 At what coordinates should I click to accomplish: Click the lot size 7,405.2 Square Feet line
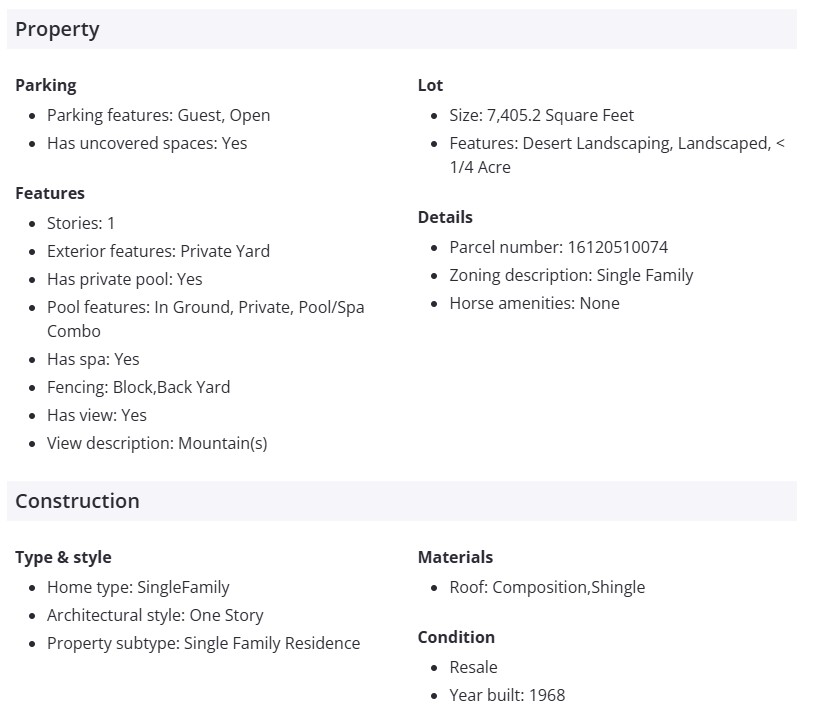coord(541,115)
